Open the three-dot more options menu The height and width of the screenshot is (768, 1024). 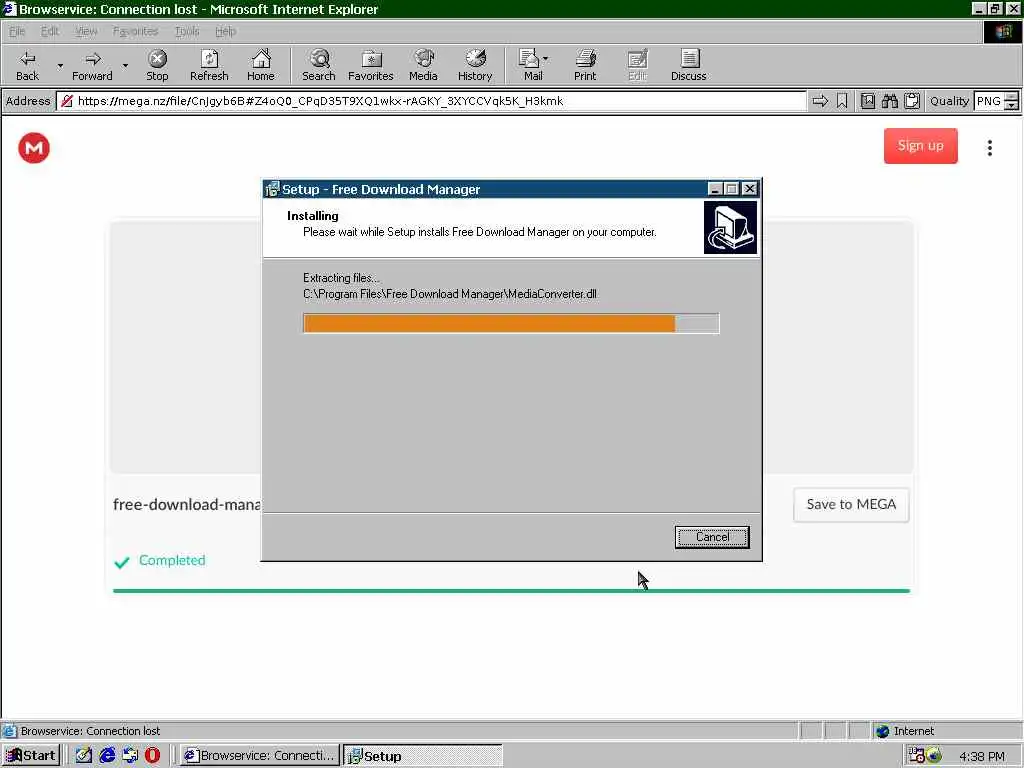990,148
